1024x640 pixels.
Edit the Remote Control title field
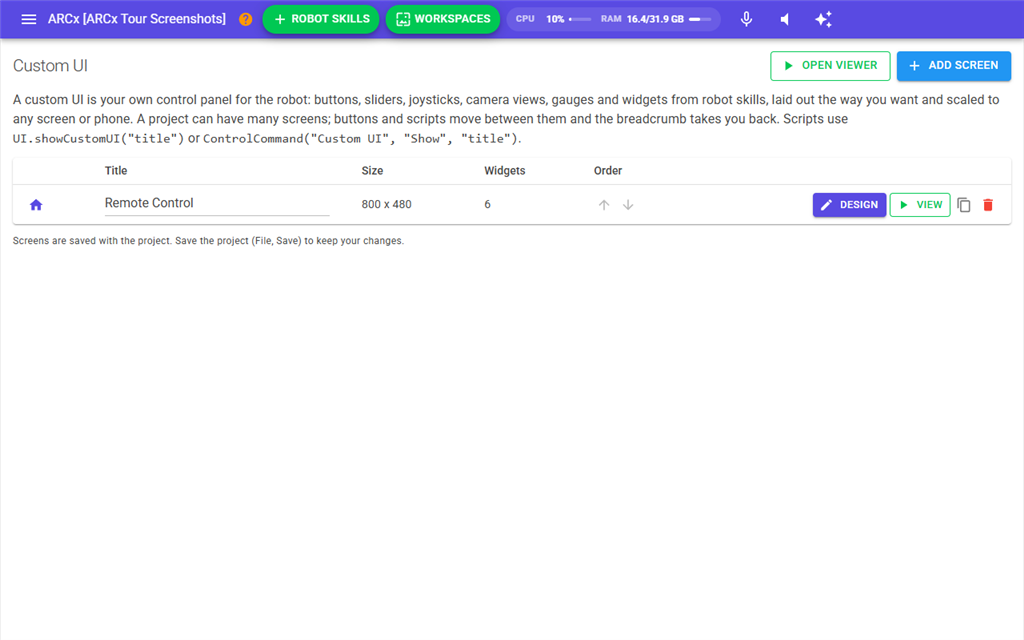[217, 204]
